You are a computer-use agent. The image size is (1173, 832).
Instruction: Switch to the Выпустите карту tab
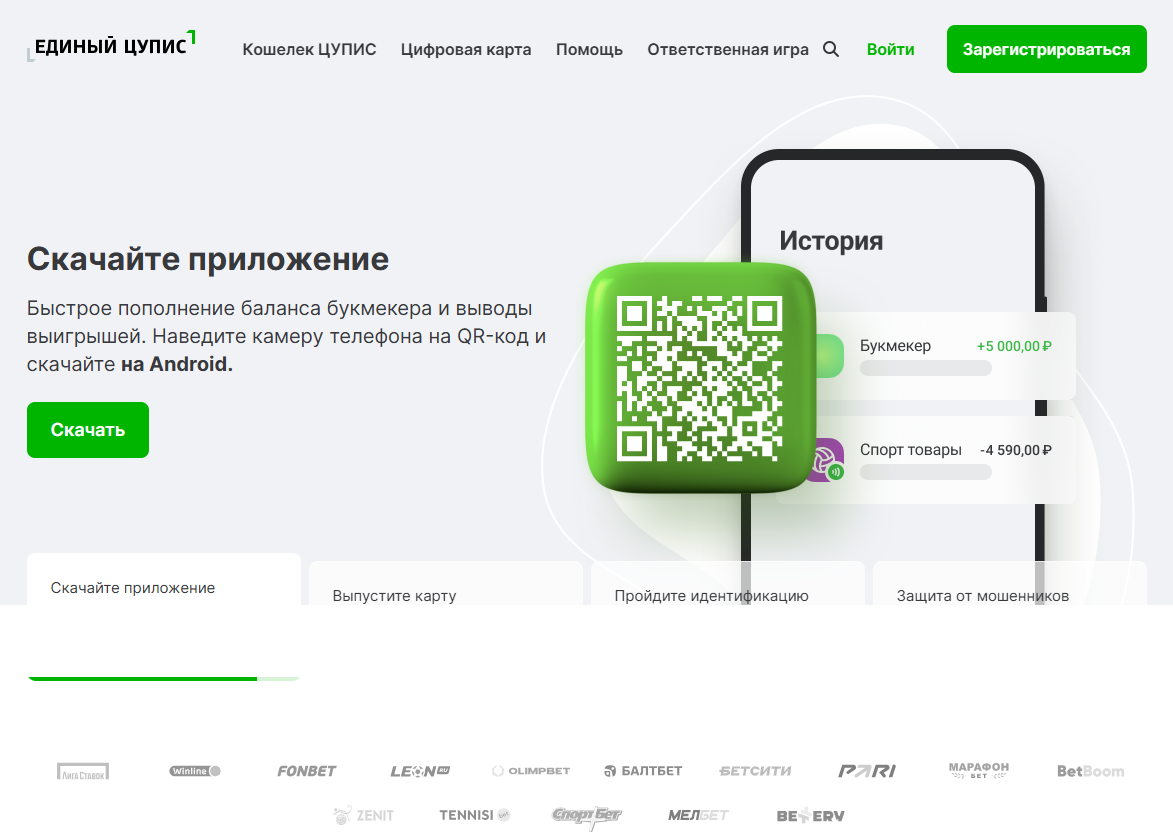pyautogui.click(x=446, y=584)
